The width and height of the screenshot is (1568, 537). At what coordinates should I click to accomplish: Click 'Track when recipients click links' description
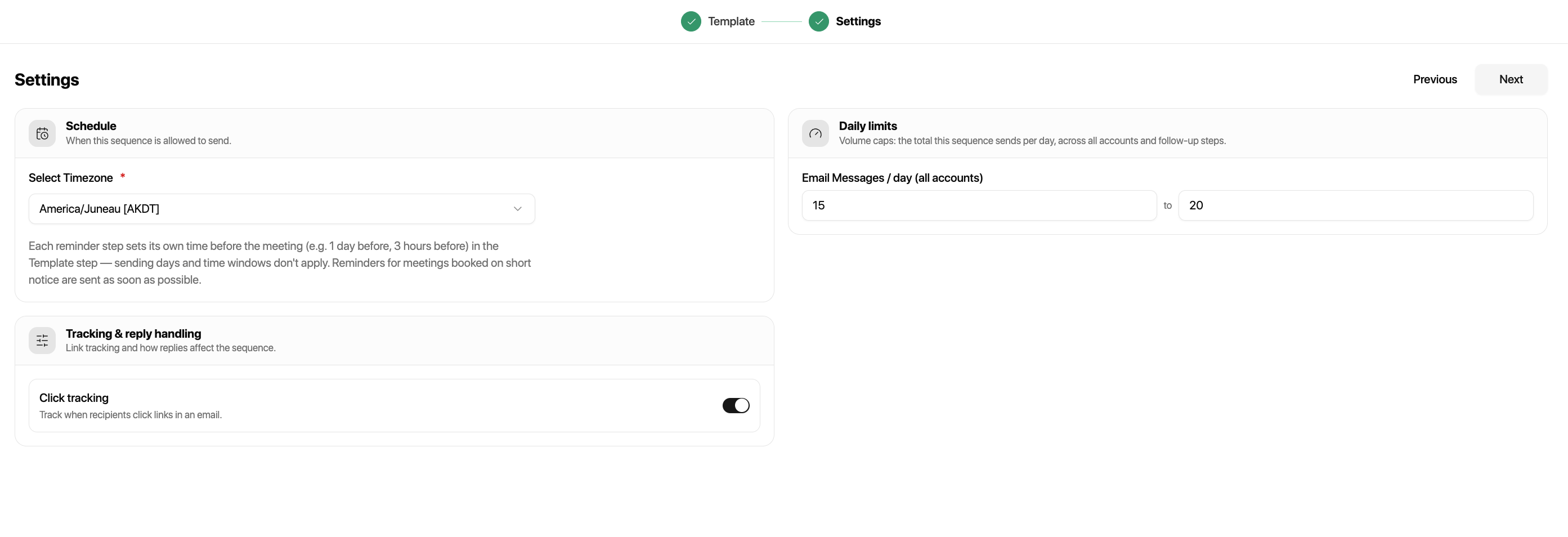pos(130,415)
